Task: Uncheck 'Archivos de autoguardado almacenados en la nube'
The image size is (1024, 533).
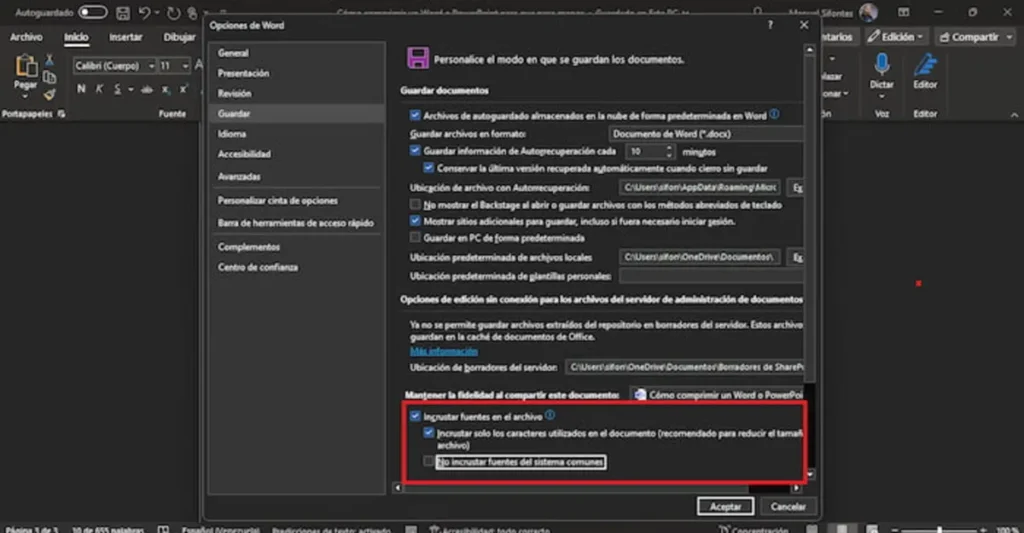Action: [x=415, y=116]
